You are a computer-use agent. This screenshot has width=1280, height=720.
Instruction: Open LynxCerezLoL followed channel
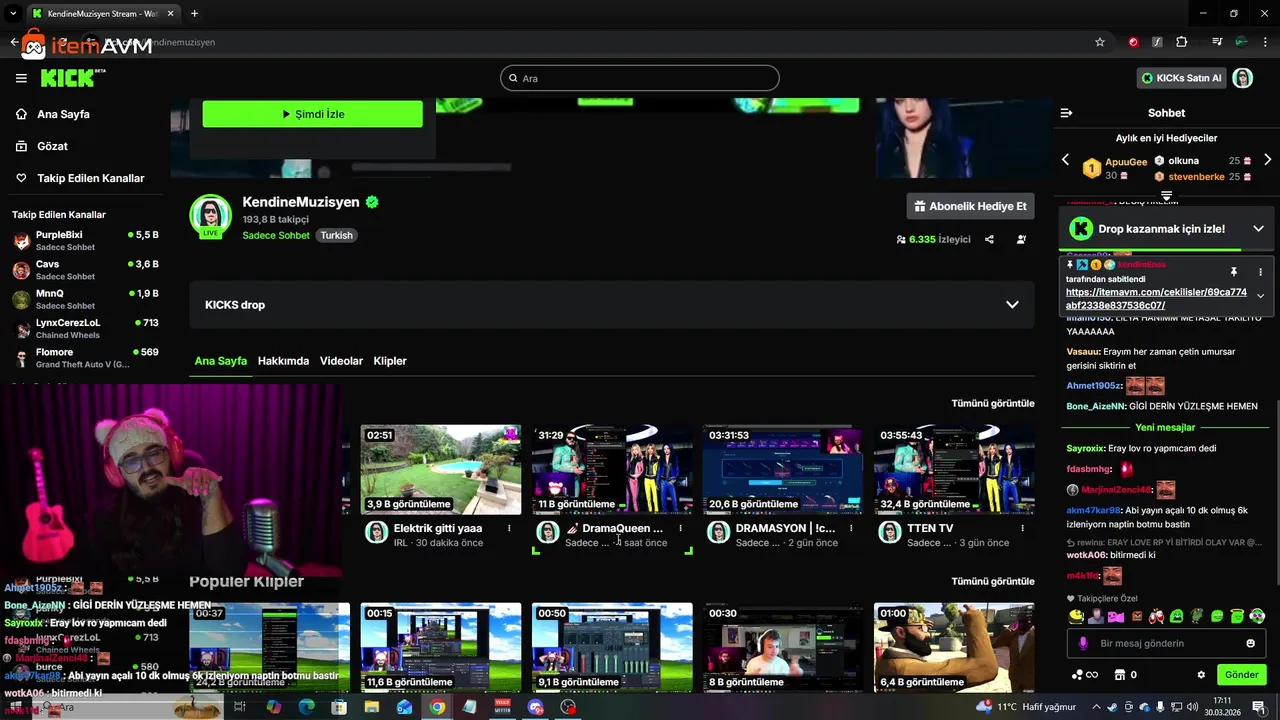tap(85, 328)
